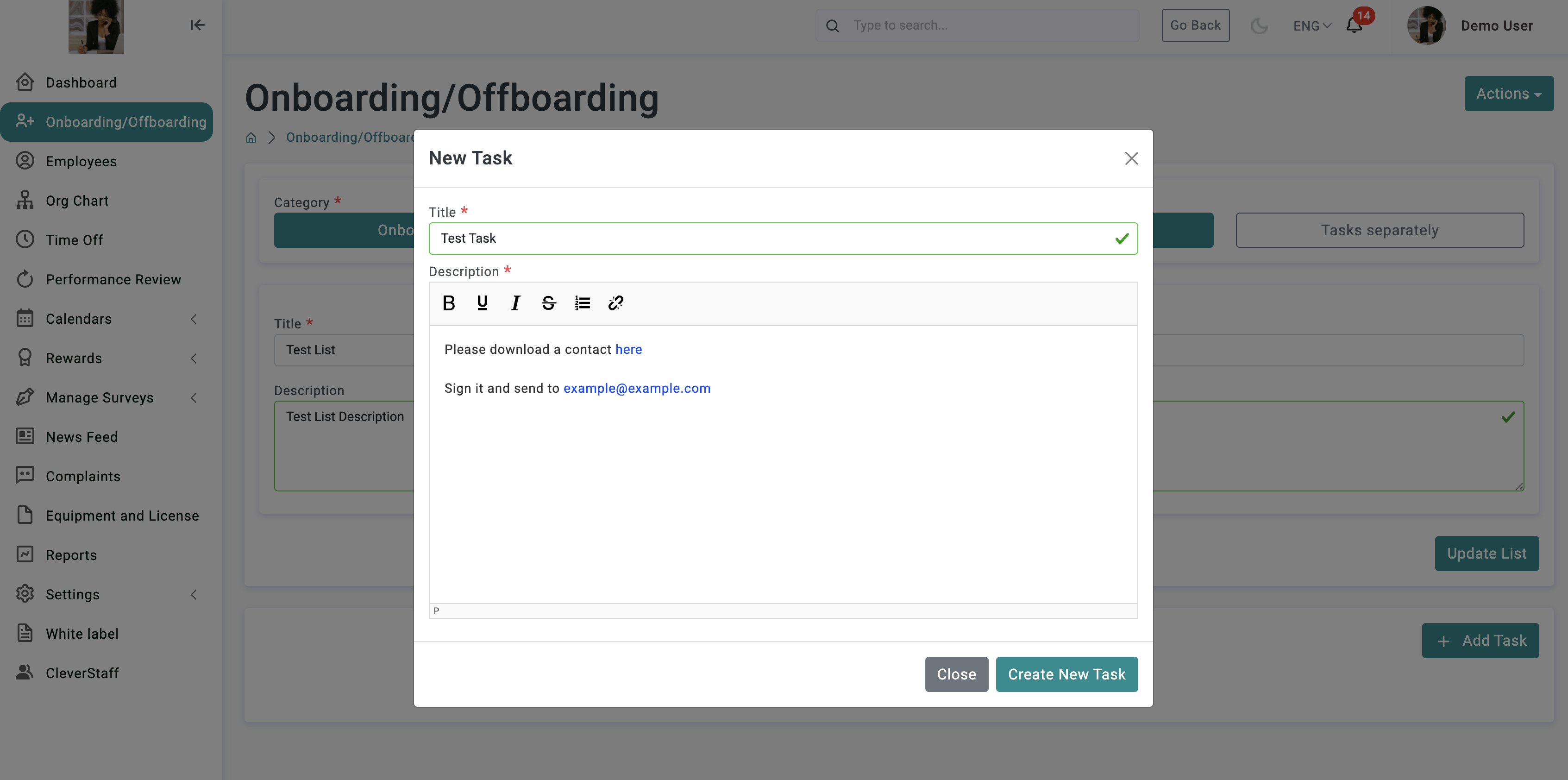Click the Complaints chat icon
1568x780 pixels.
point(25,475)
